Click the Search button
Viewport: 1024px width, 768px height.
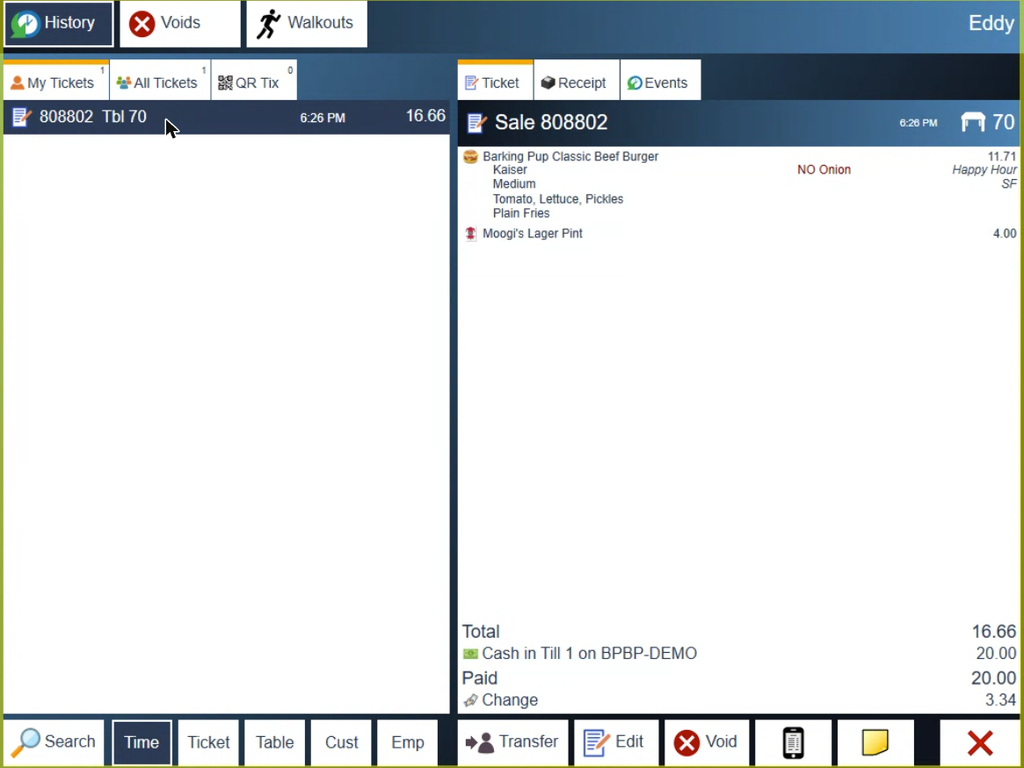pos(54,742)
